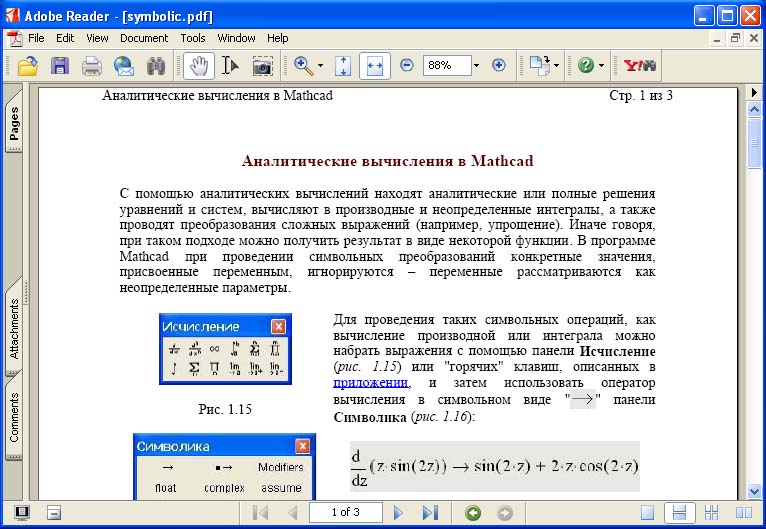Toggle full screen view icon in status bar
The width and height of the screenshot is (766, 529).
tap(21, 513)
